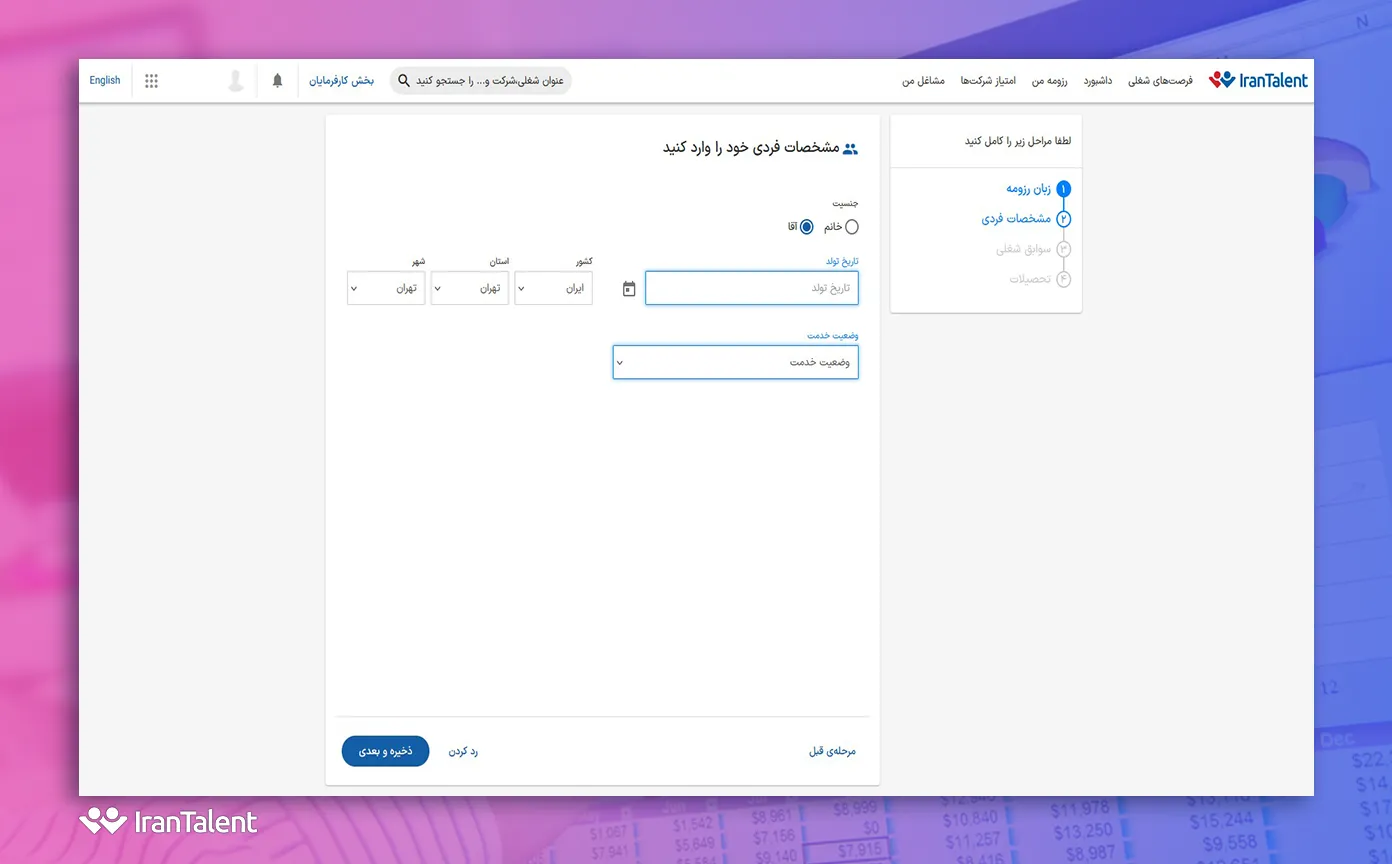Click step 1 circle for resume language
Screen dimensions: 1392x864
(x=1063, y=189)
